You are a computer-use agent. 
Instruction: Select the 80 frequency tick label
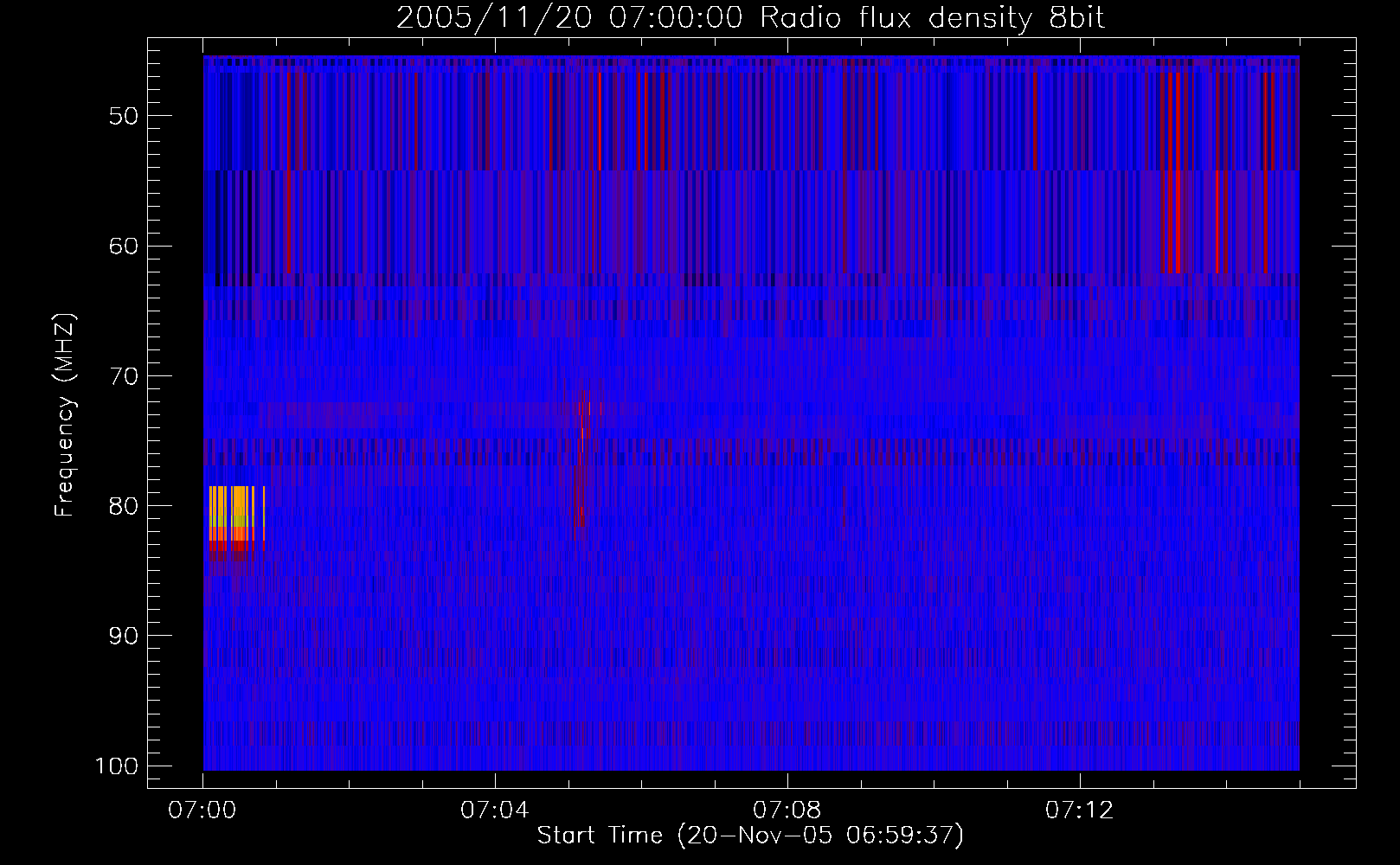point(124,506)
